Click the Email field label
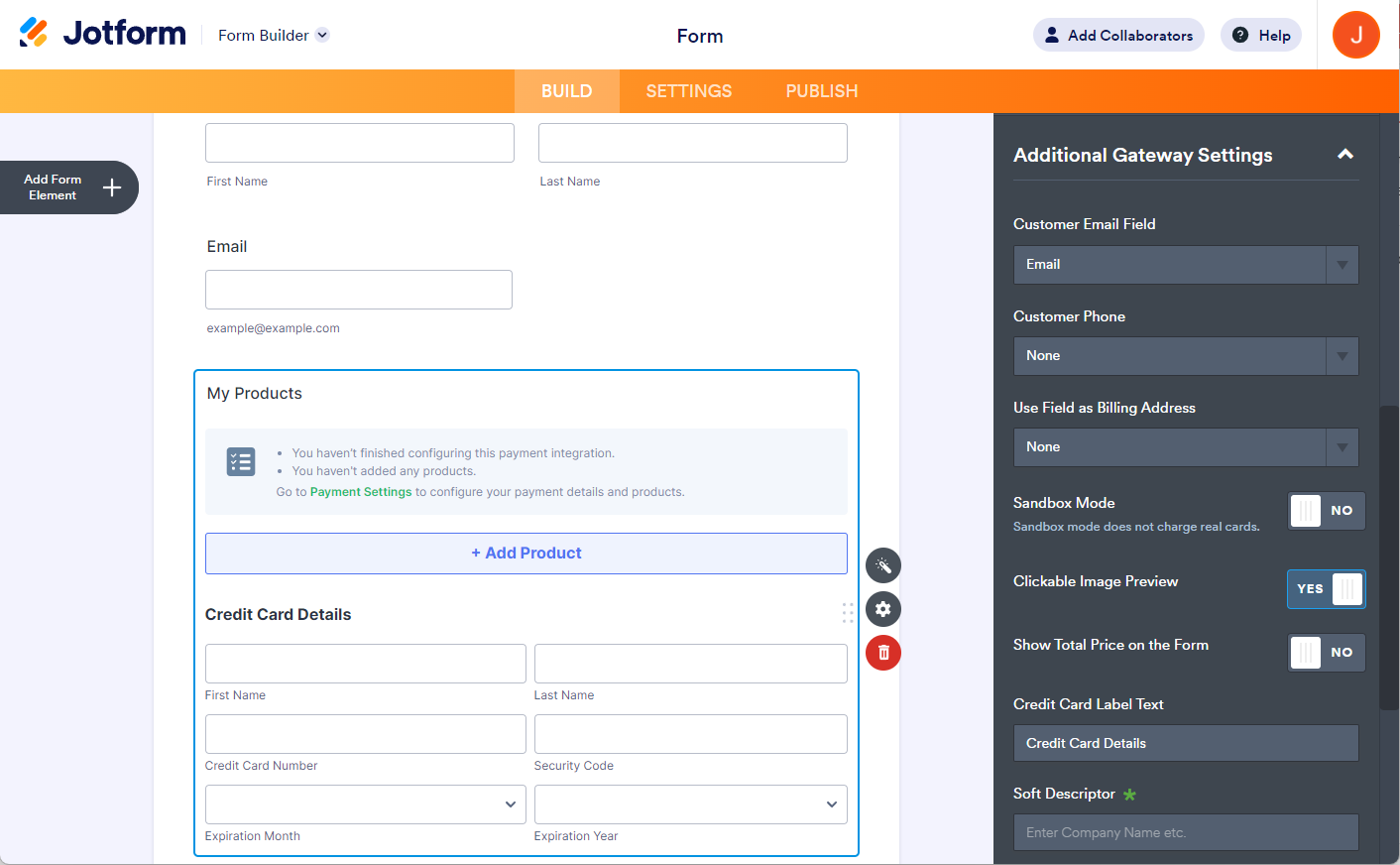This screenshot has width=1400, height=865. [227, 247]
